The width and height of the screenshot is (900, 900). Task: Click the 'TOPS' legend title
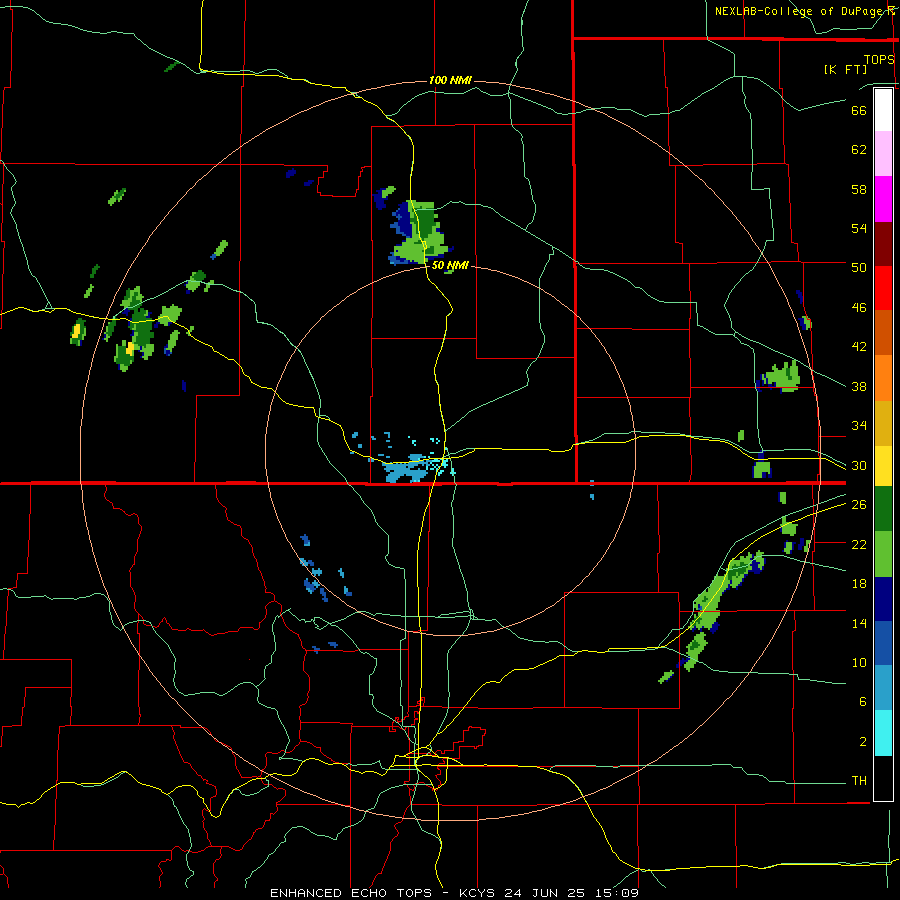879,59
